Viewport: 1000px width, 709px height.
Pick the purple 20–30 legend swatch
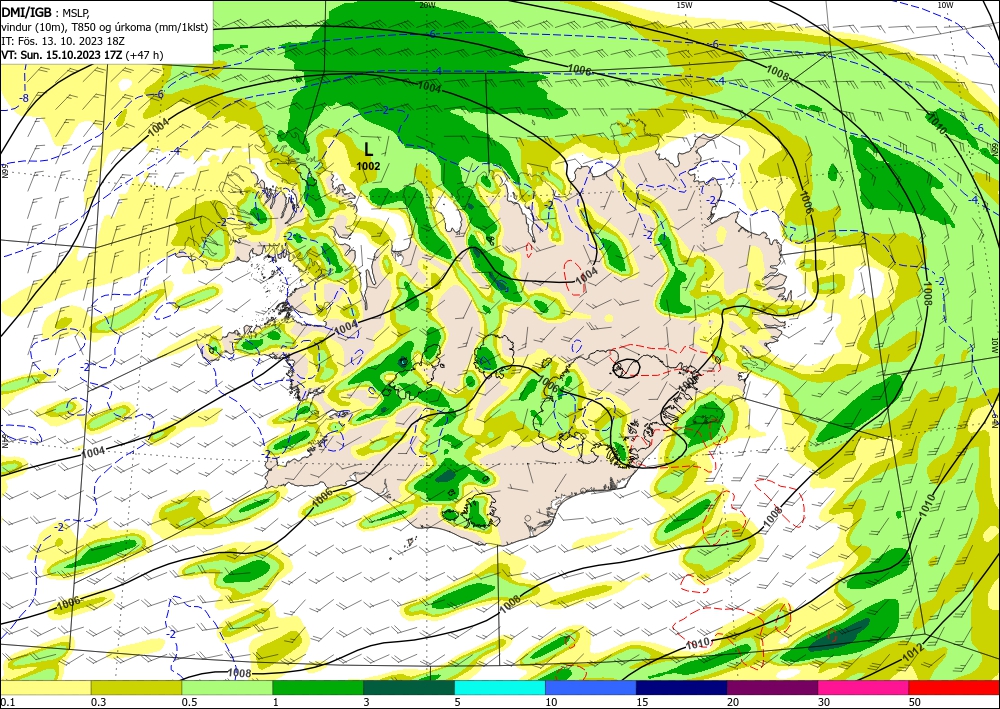pyautogui.click(x=772, y=688)
